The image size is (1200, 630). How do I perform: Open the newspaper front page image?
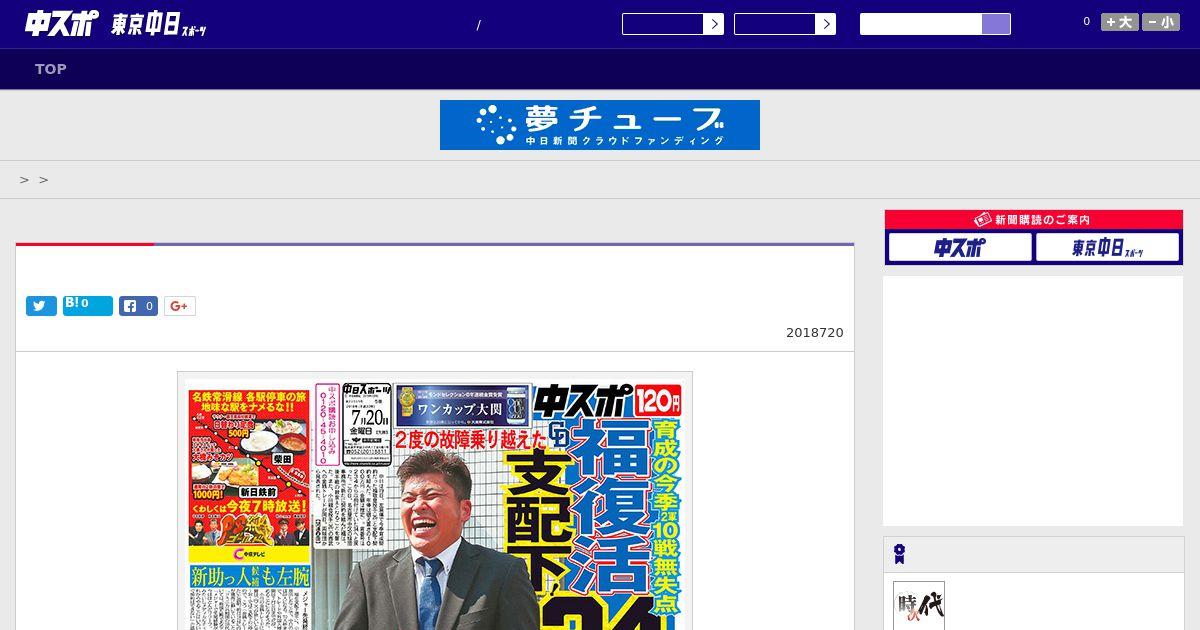pyautogui.click(x=435, y=501)
